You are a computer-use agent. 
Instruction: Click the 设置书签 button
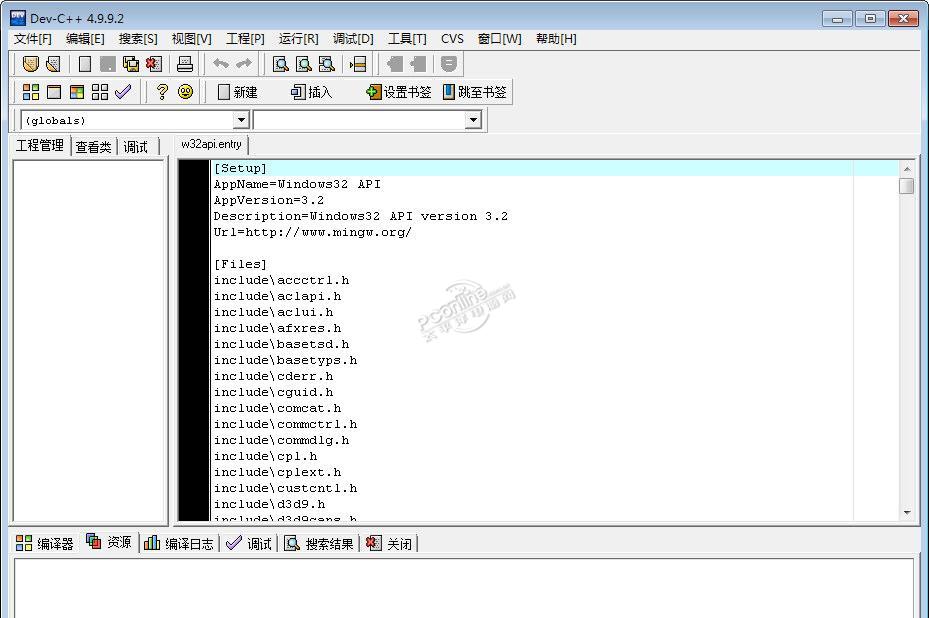click(399, 92)
